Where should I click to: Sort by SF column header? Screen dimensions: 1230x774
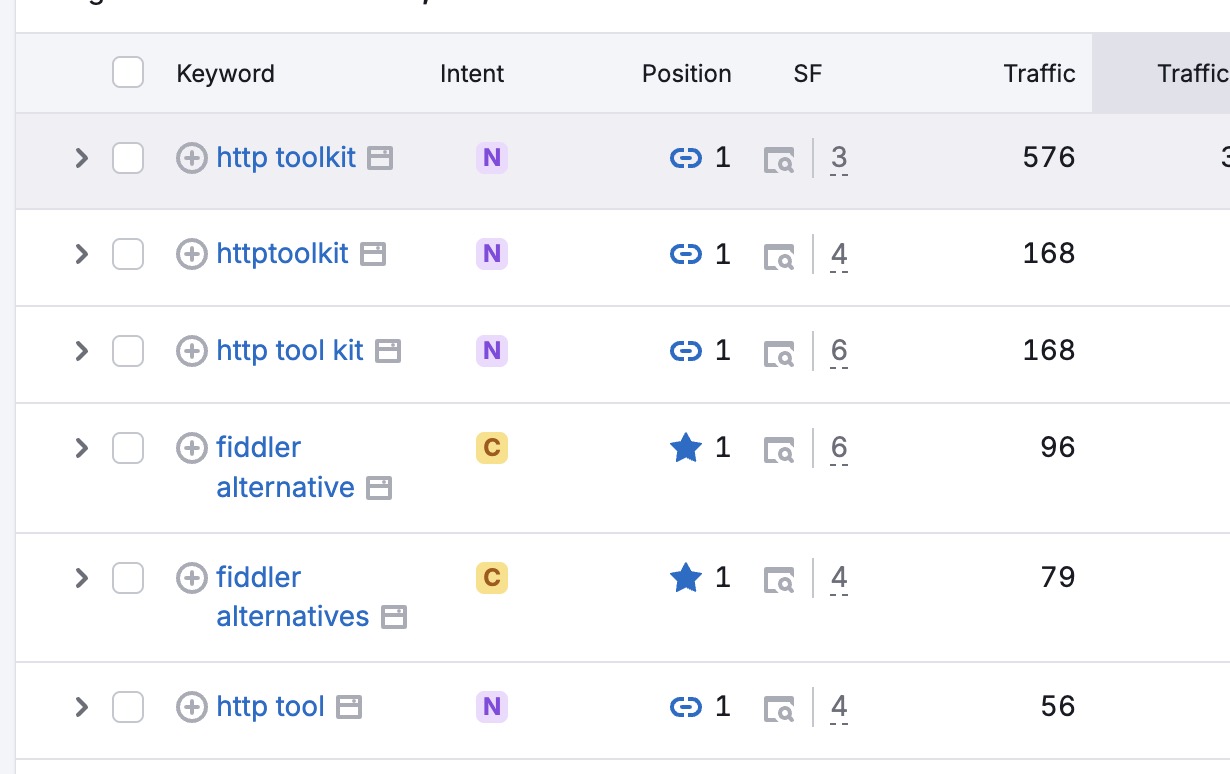tap(807, 74)
